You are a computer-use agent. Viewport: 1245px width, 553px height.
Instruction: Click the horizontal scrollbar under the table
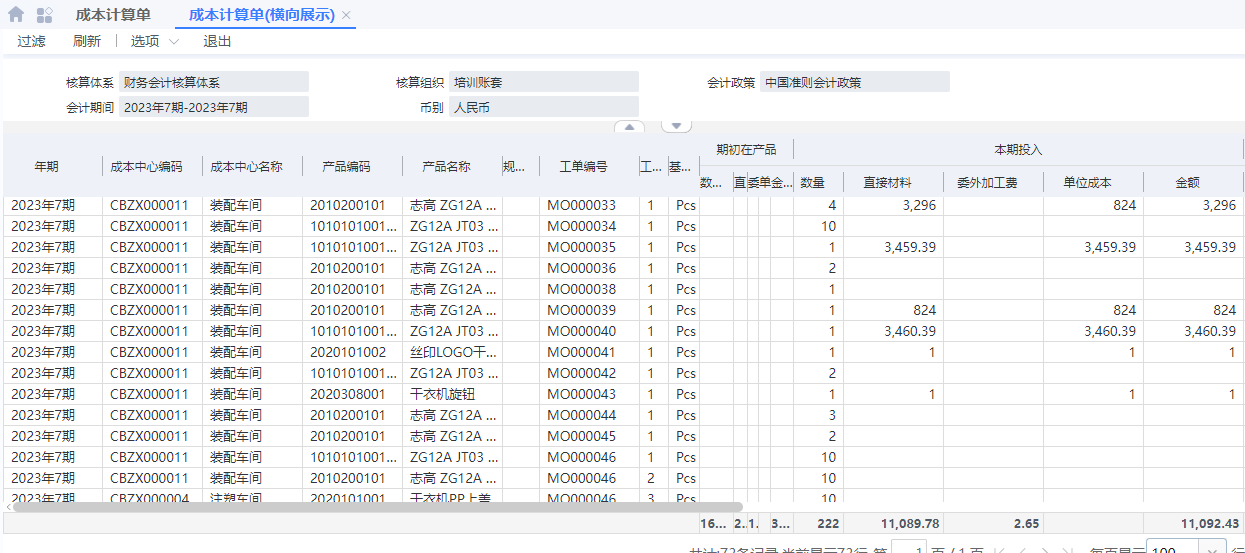tap(380, 507)
